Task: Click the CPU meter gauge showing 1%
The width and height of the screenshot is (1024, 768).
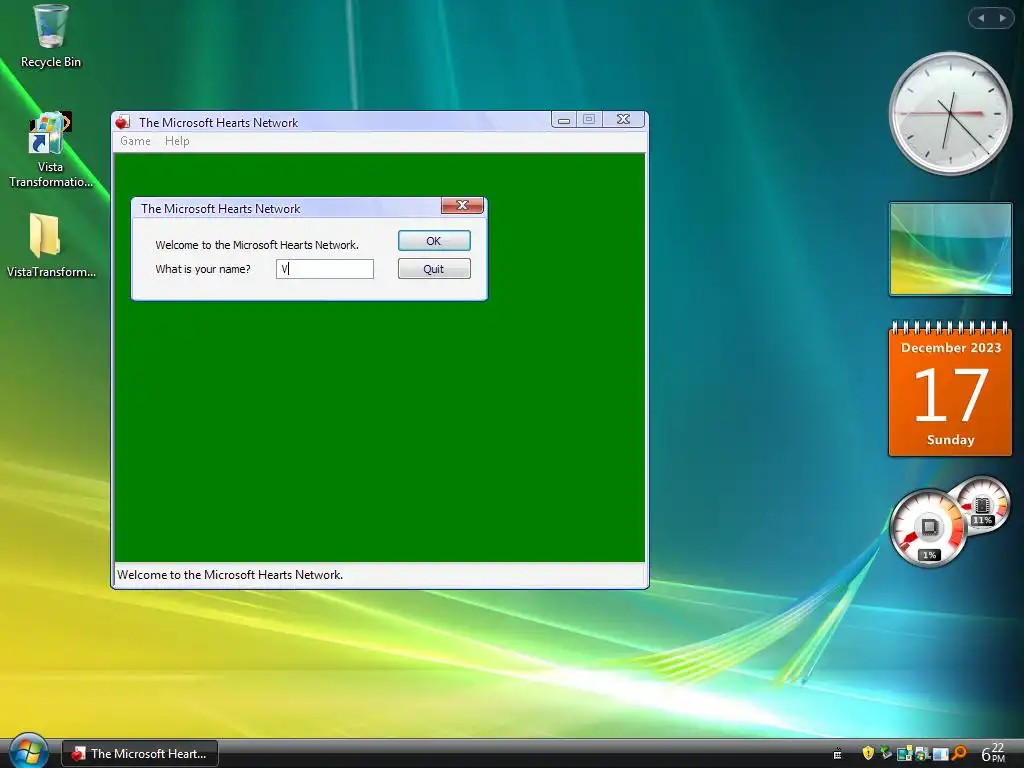Action: click(928, 528)
